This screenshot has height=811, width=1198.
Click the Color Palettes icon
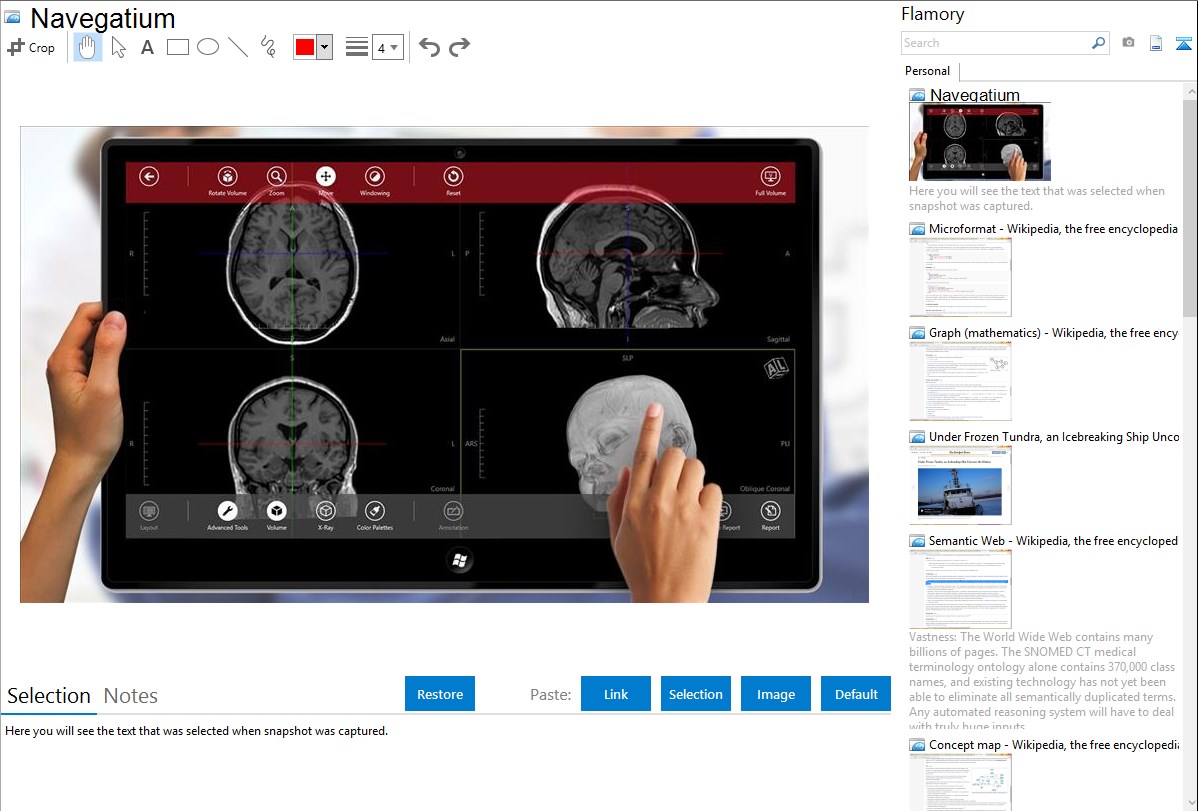(374, 511)
